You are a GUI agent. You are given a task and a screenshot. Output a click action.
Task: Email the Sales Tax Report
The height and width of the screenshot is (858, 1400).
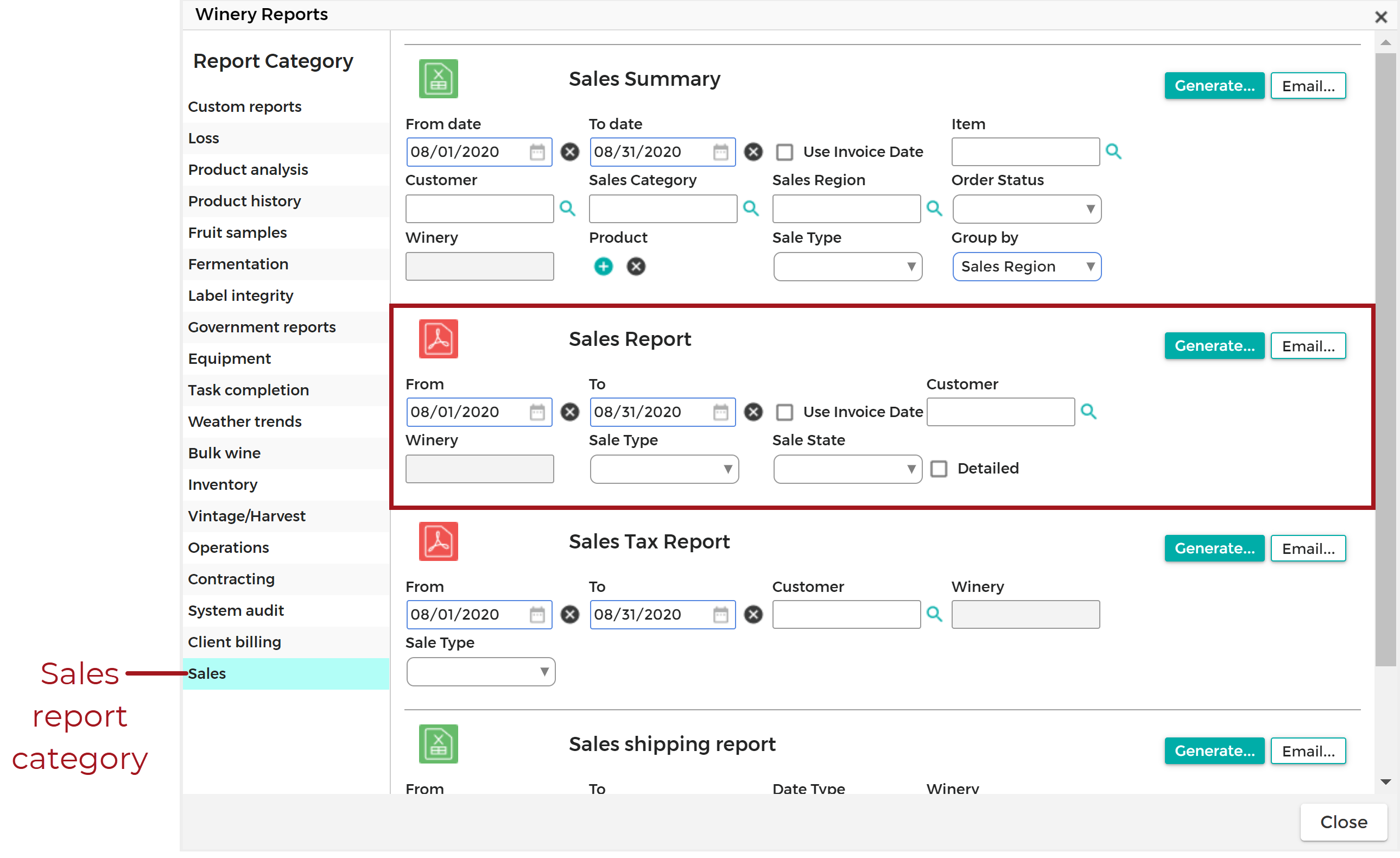[1308, 548]
